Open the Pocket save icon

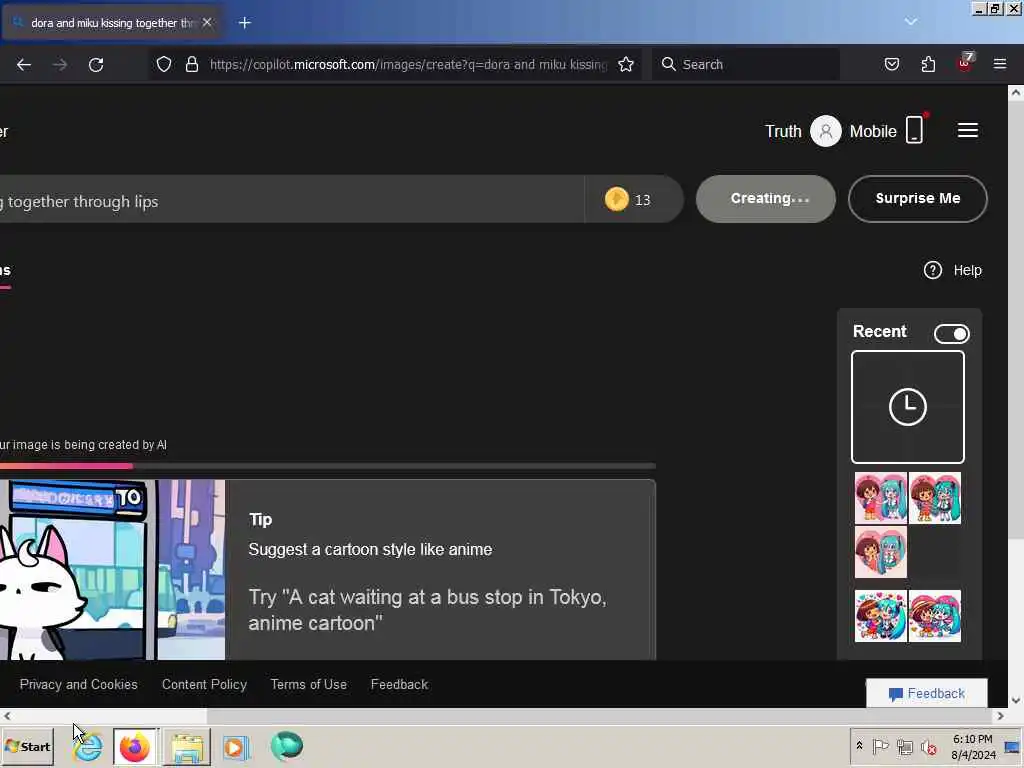click(891, 64)
